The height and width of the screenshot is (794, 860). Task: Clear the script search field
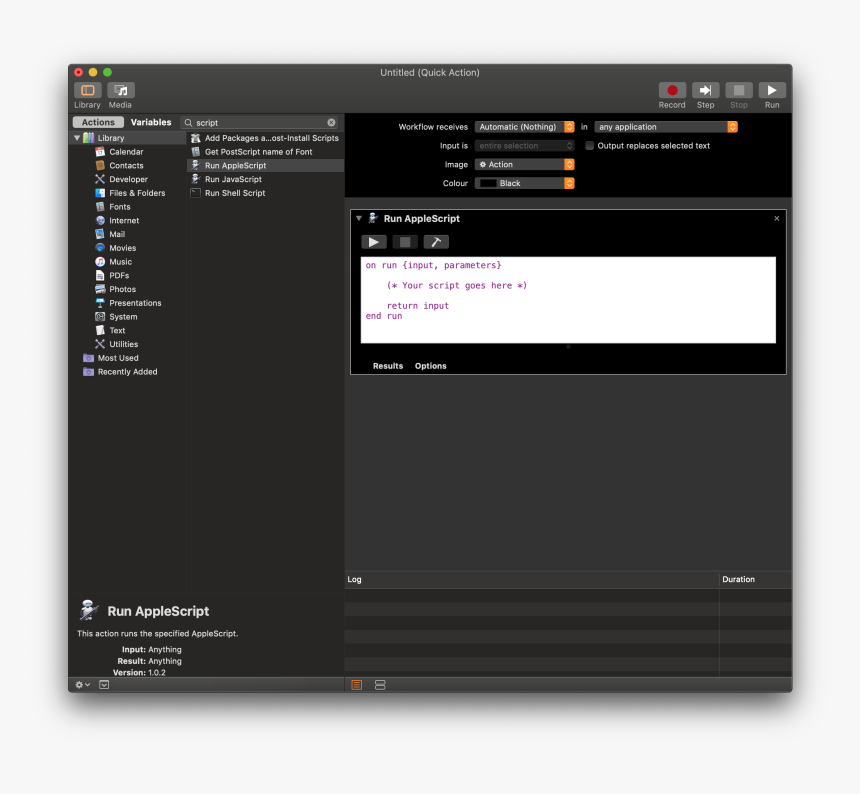(331, 122)
